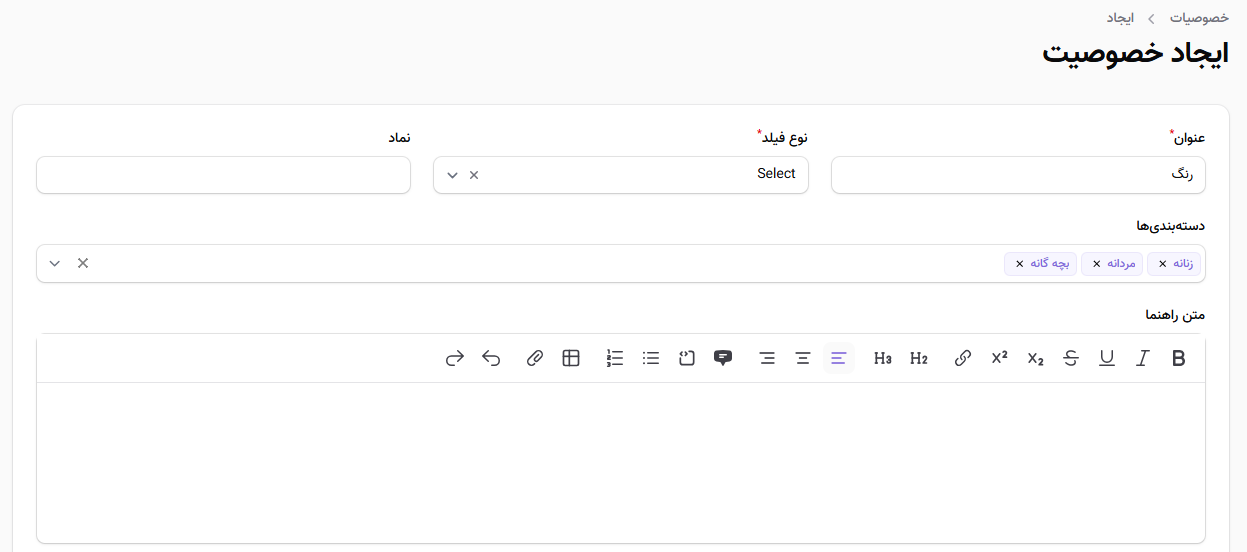Viewport: 1247px width, 552px height.
Task: Click ایجاد in the breadcrumb
Action: pos(1120,18)
